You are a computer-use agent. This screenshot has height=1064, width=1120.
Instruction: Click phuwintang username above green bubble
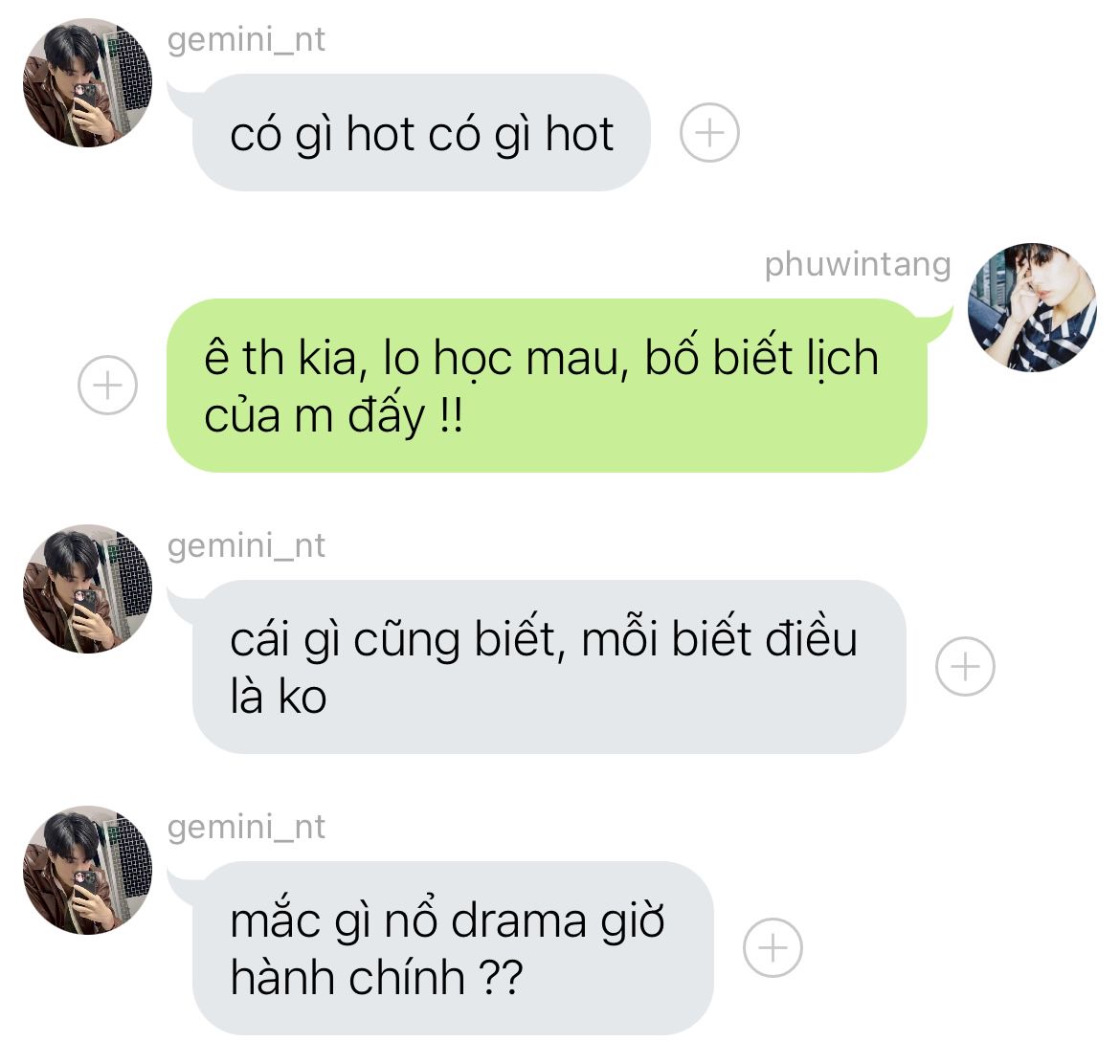(858, 265)
